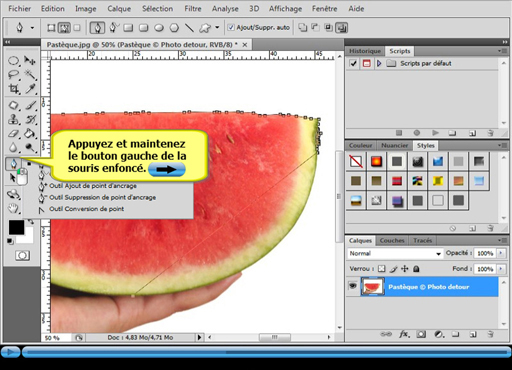Toggle dialog box icon for Scripts par défaut
The width and height of the screenshot is (512, 370).
pos(366,63)
